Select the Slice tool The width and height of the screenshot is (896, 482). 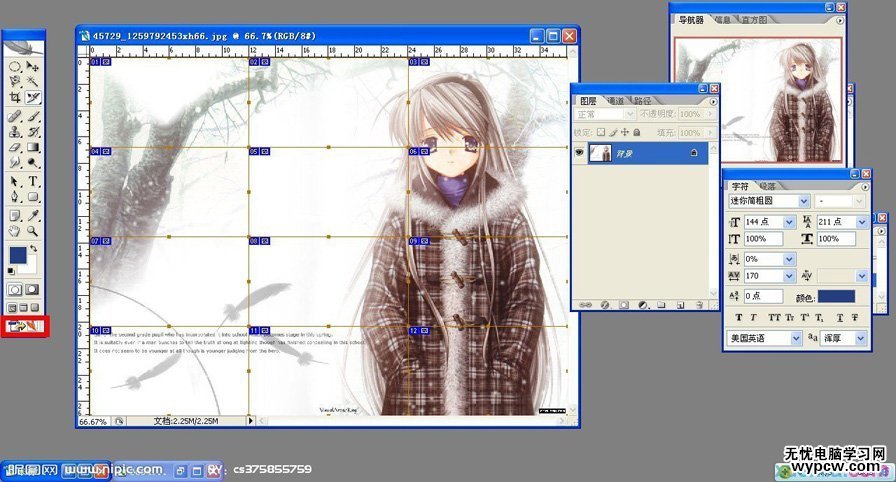tap(33, 98)
